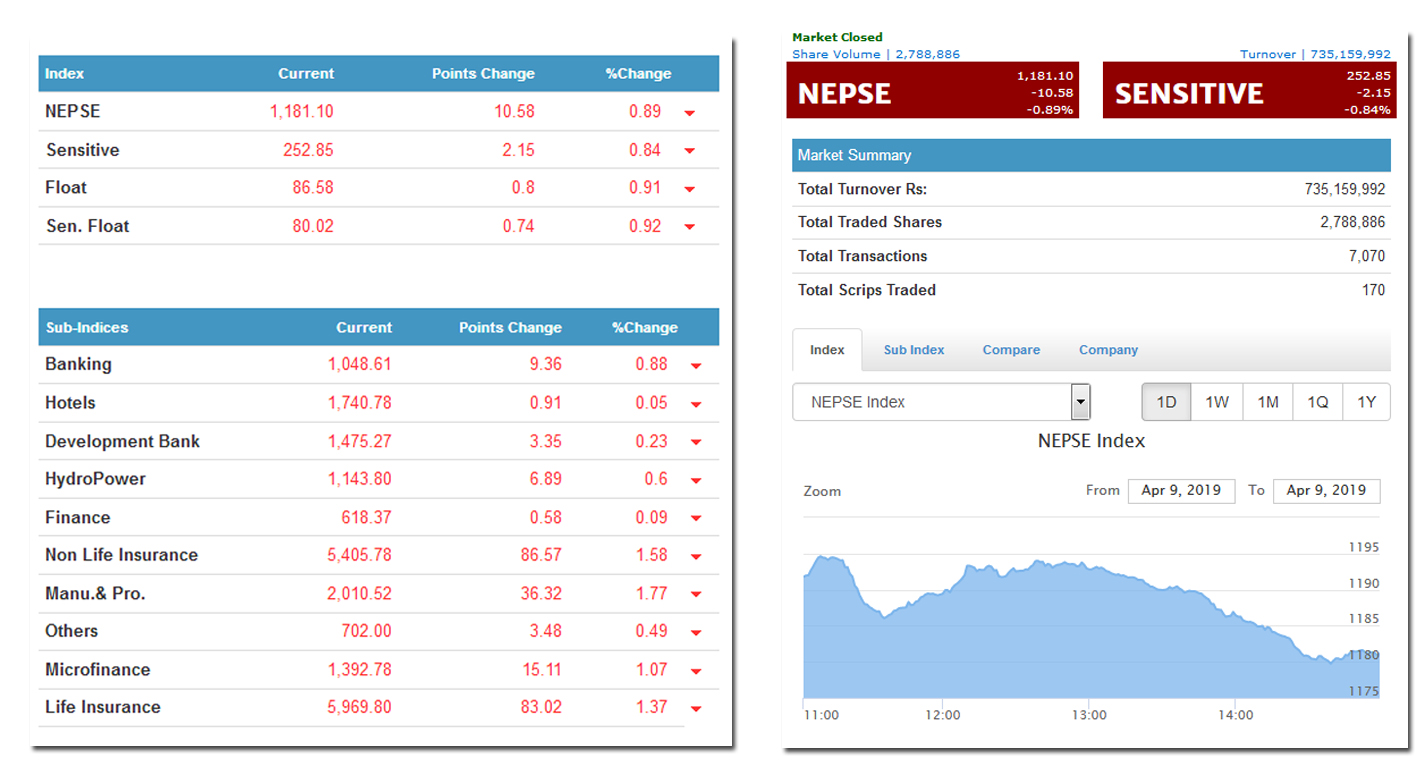Click the Finance row label
Viewport: 1424px width, 767px height.
[x=77, y=517]
